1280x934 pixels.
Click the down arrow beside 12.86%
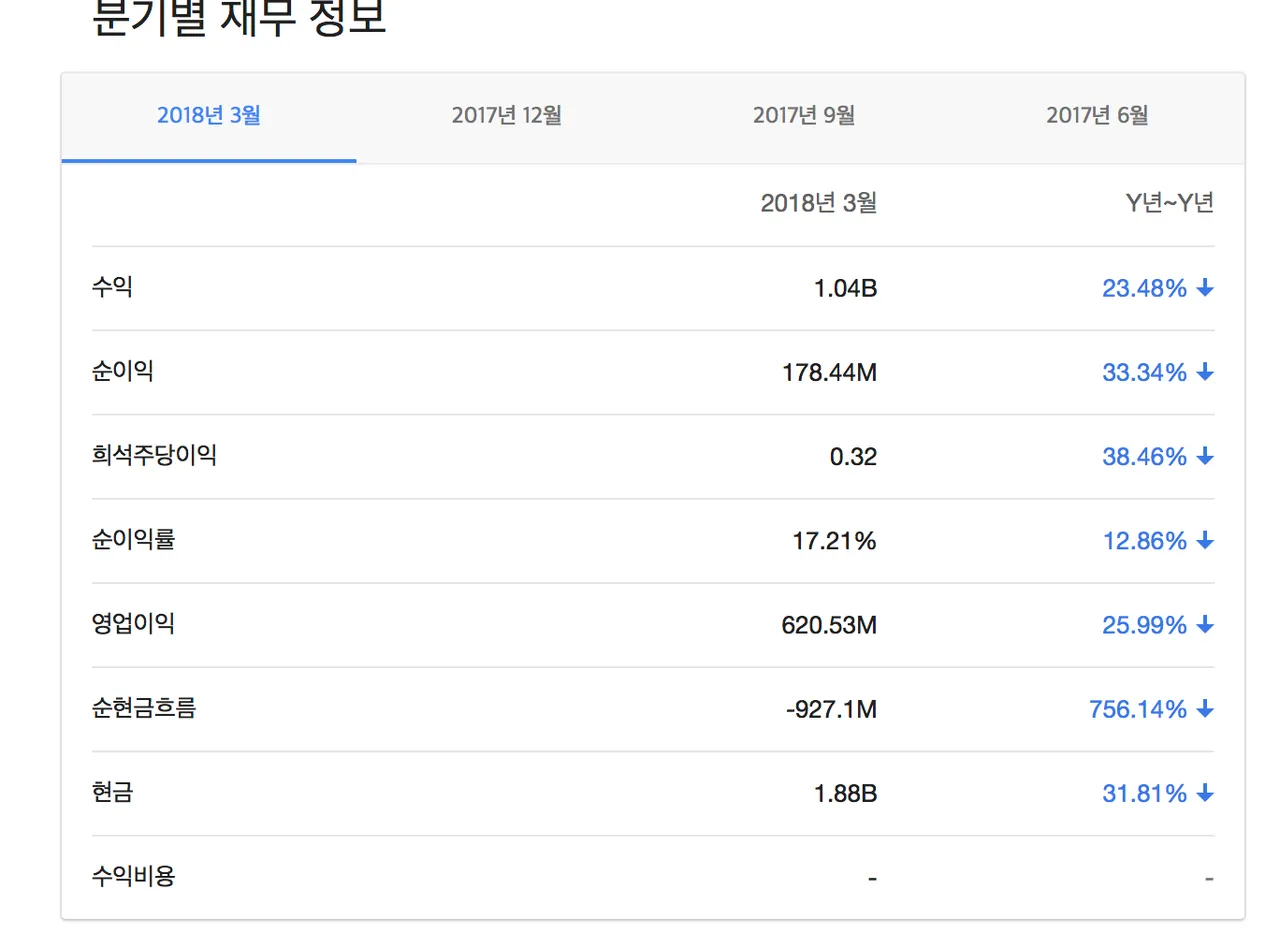[x=1205, y=541]
